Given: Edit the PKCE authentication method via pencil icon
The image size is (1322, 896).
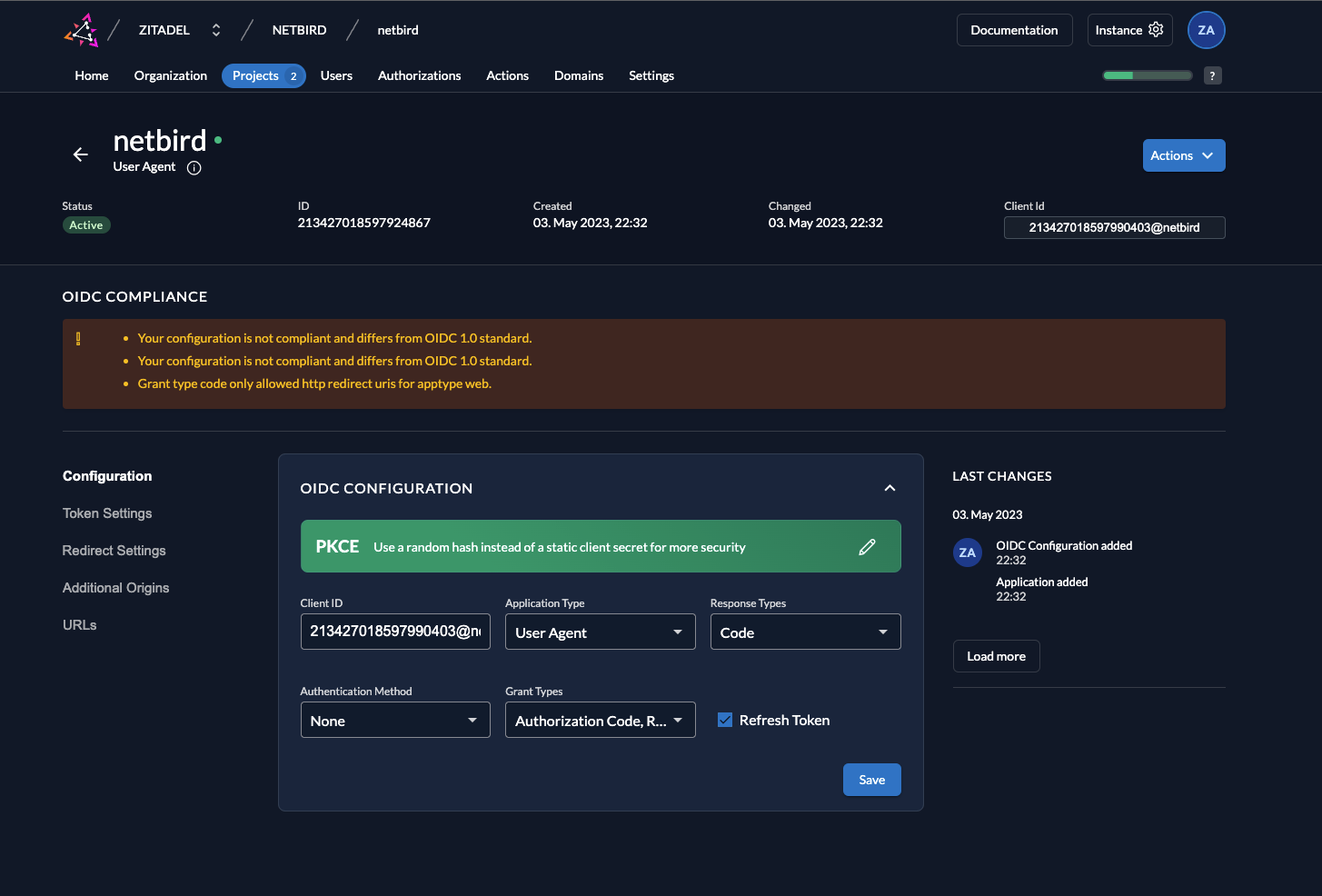Looking at the screenshot, I should pos(867,546).
